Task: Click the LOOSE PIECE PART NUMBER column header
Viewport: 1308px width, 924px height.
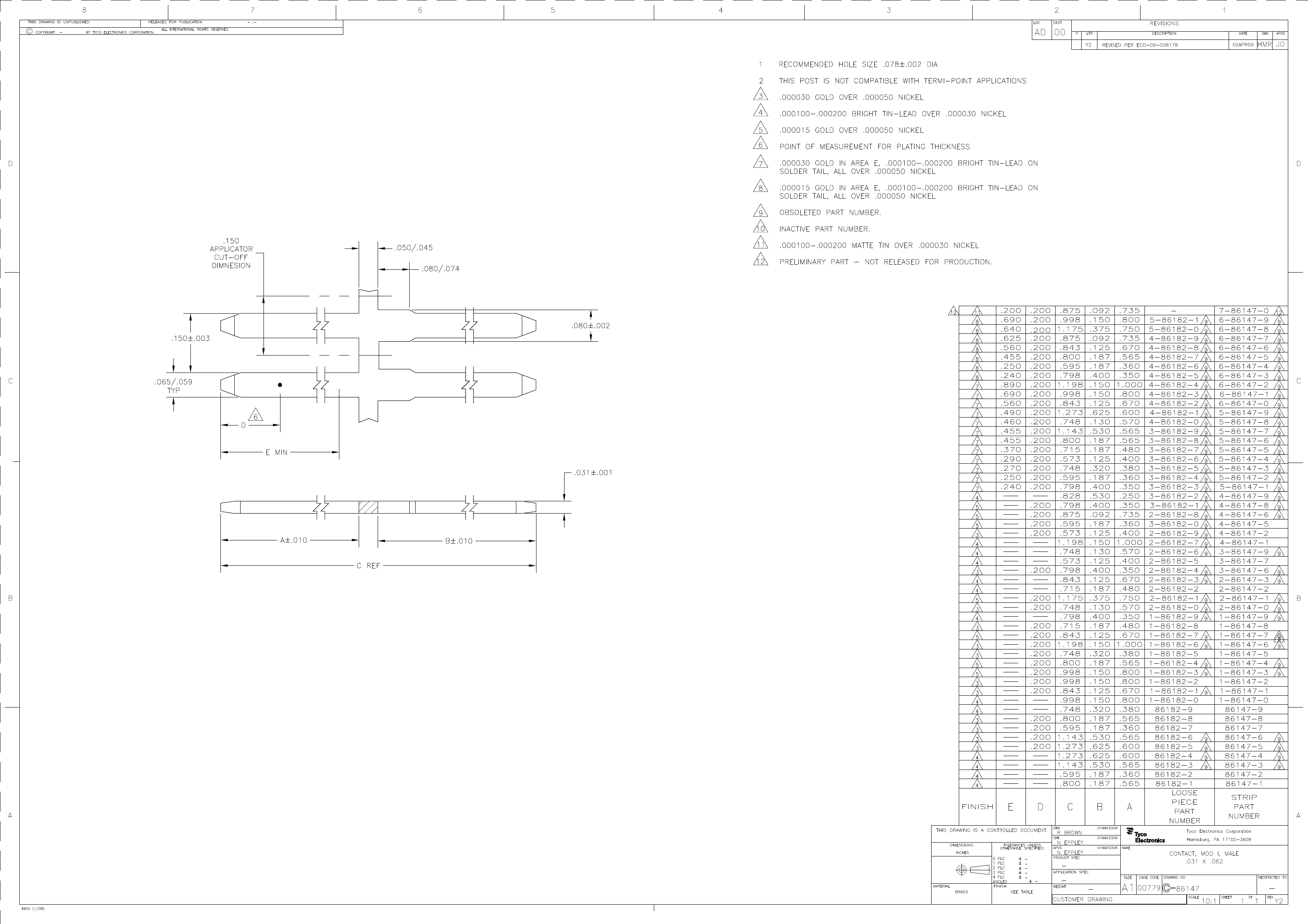Action: coord(1184,807)
